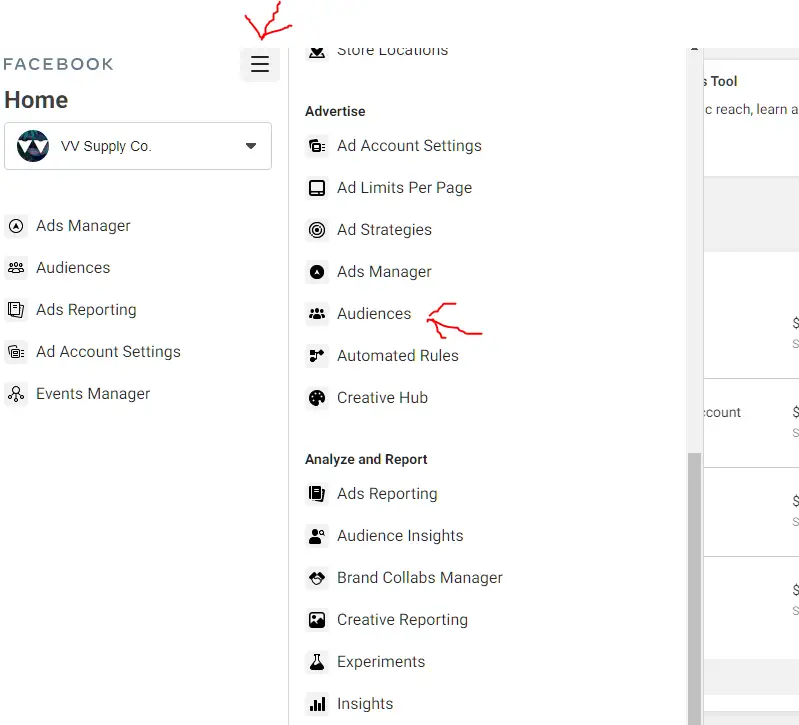The height and width of the screenshot is (725, 799).
Task: Click the VV Supply Co. logo avatar
Action: coord(33,146)
